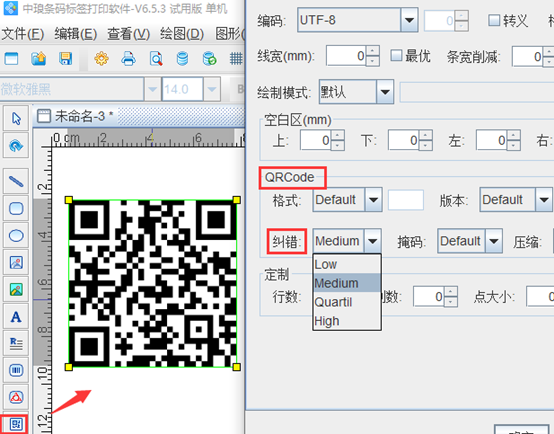Click the 定制 columns count field
The height and width of the screenshot is (434, 554).
click(x=428, y=297)
